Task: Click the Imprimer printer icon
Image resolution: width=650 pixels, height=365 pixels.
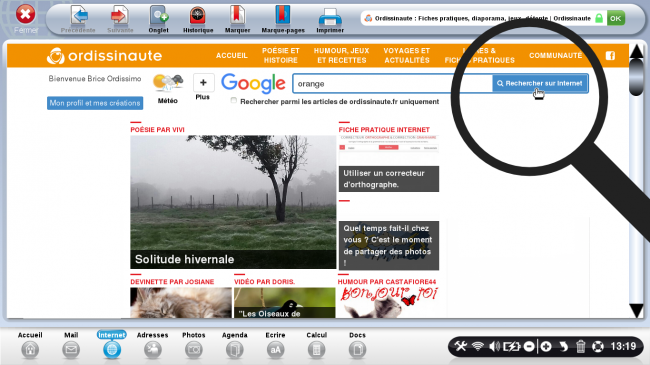Action: point(330,17)
